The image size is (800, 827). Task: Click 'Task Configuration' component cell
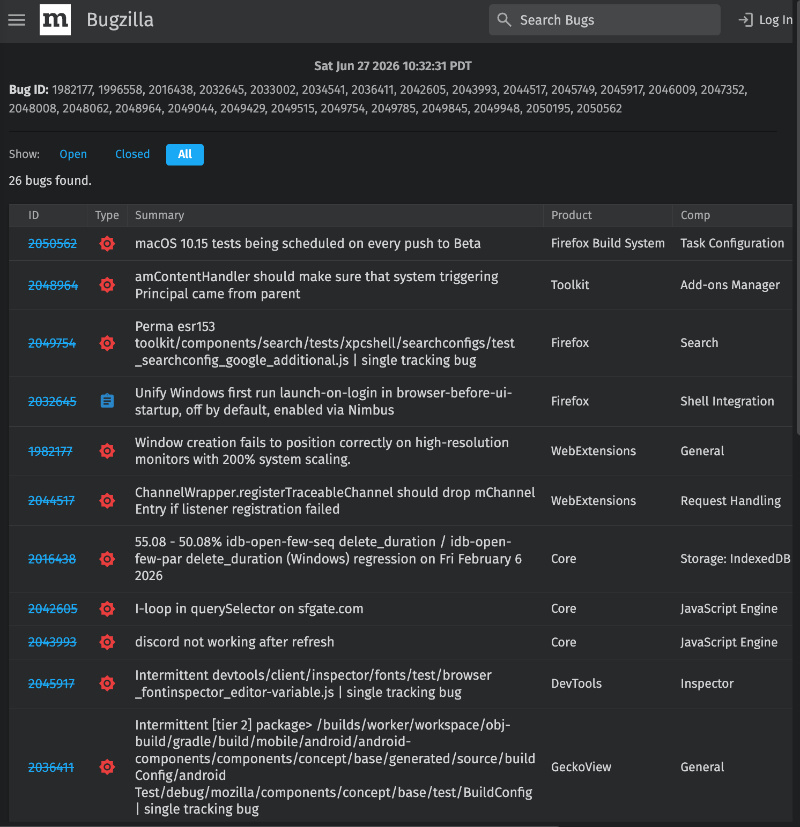(x=732, y=243)
